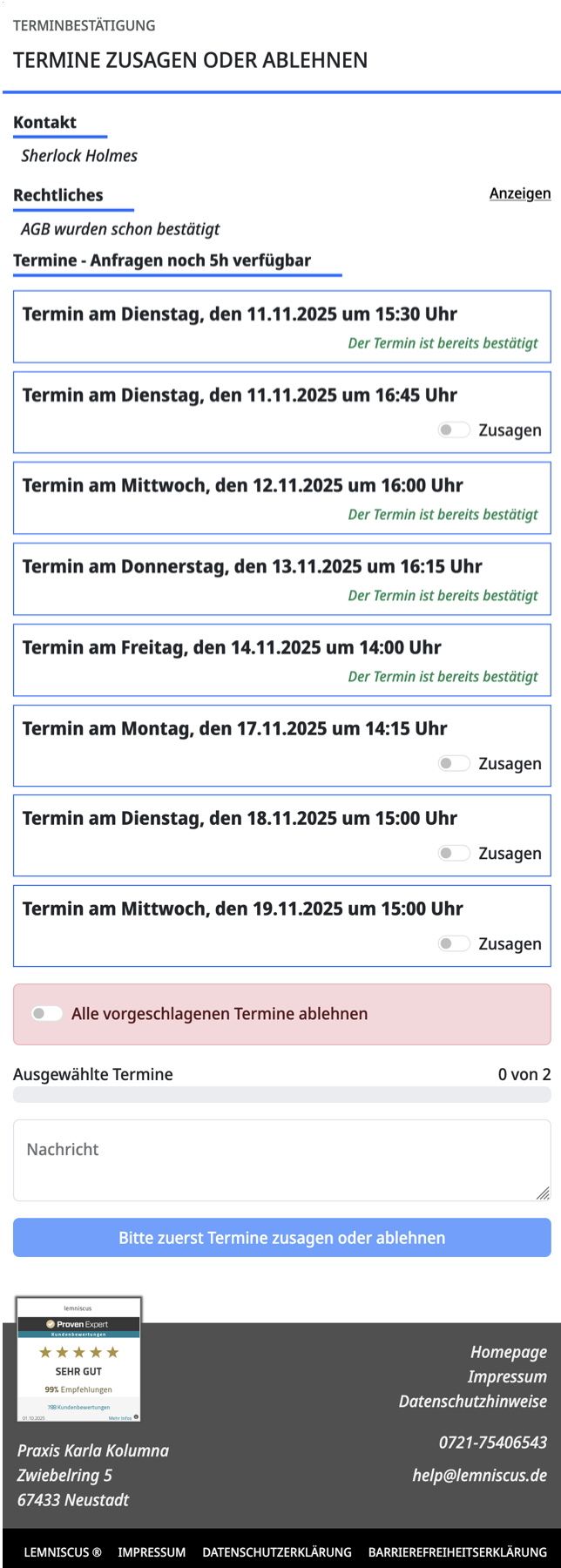Enable Zusagen for Montag 17.11.2025 appointment
Viewport: 561px width, 1568px height.
[454, 763]
